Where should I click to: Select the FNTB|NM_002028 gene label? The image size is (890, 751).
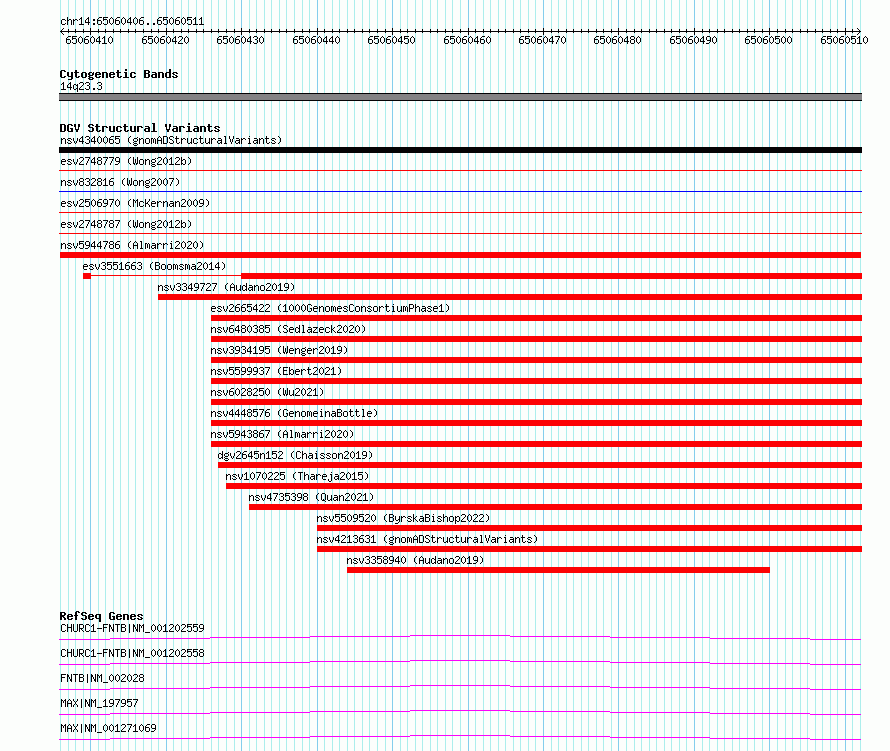coord(102,678)
